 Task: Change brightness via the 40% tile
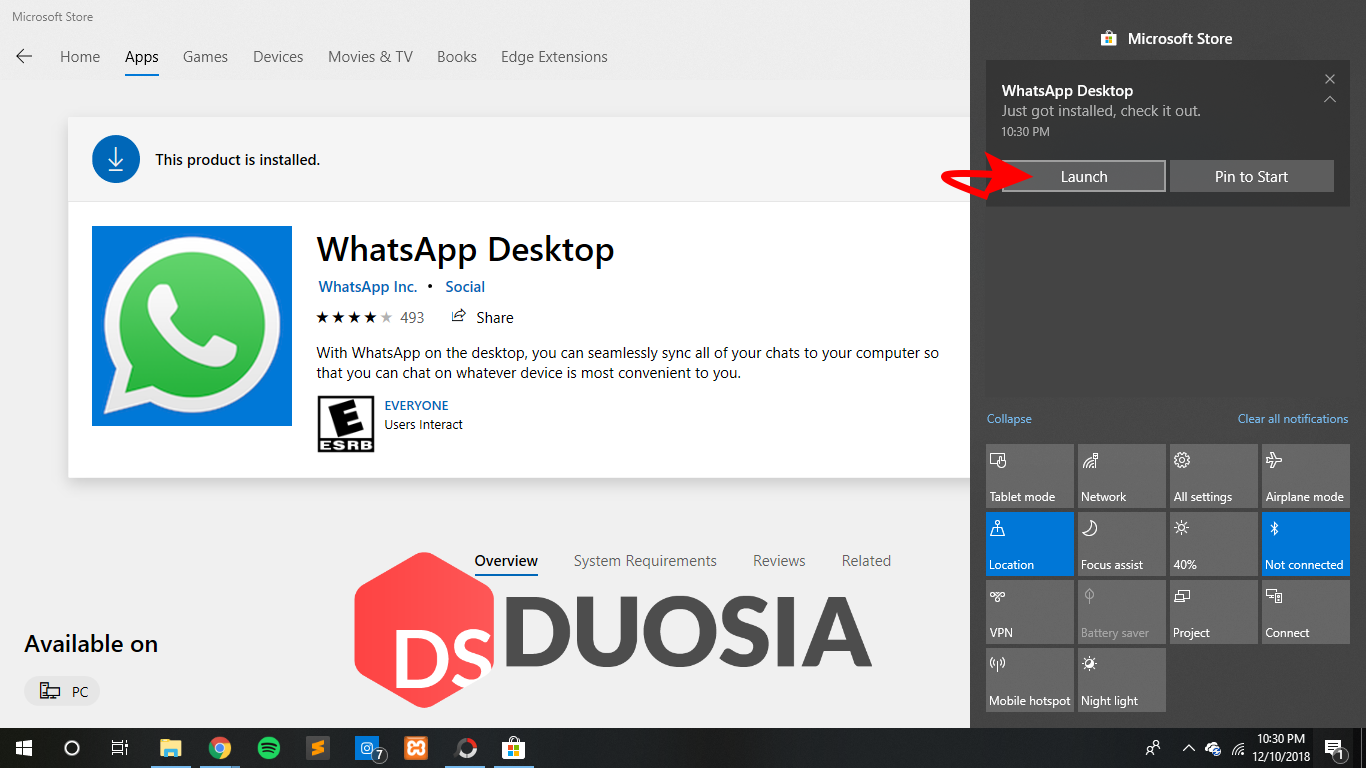(x=1214, y=544)
